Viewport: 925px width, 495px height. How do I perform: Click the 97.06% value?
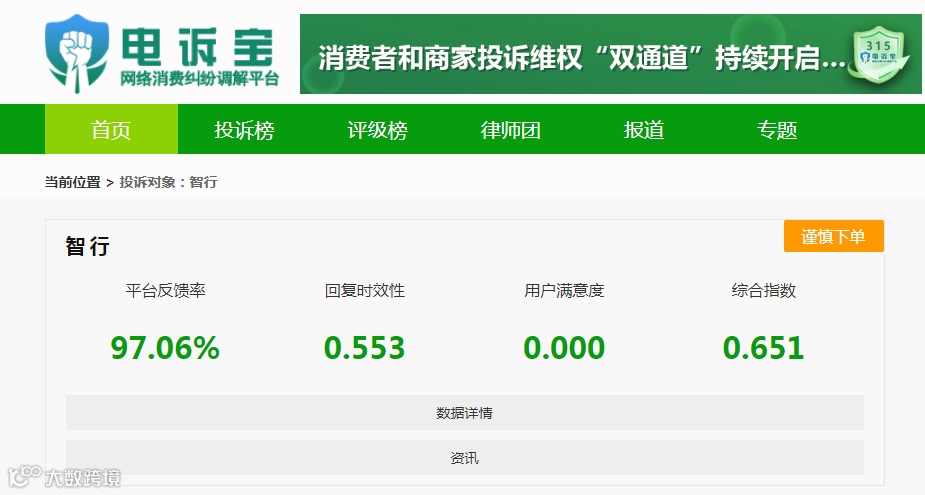click(165, 348)
